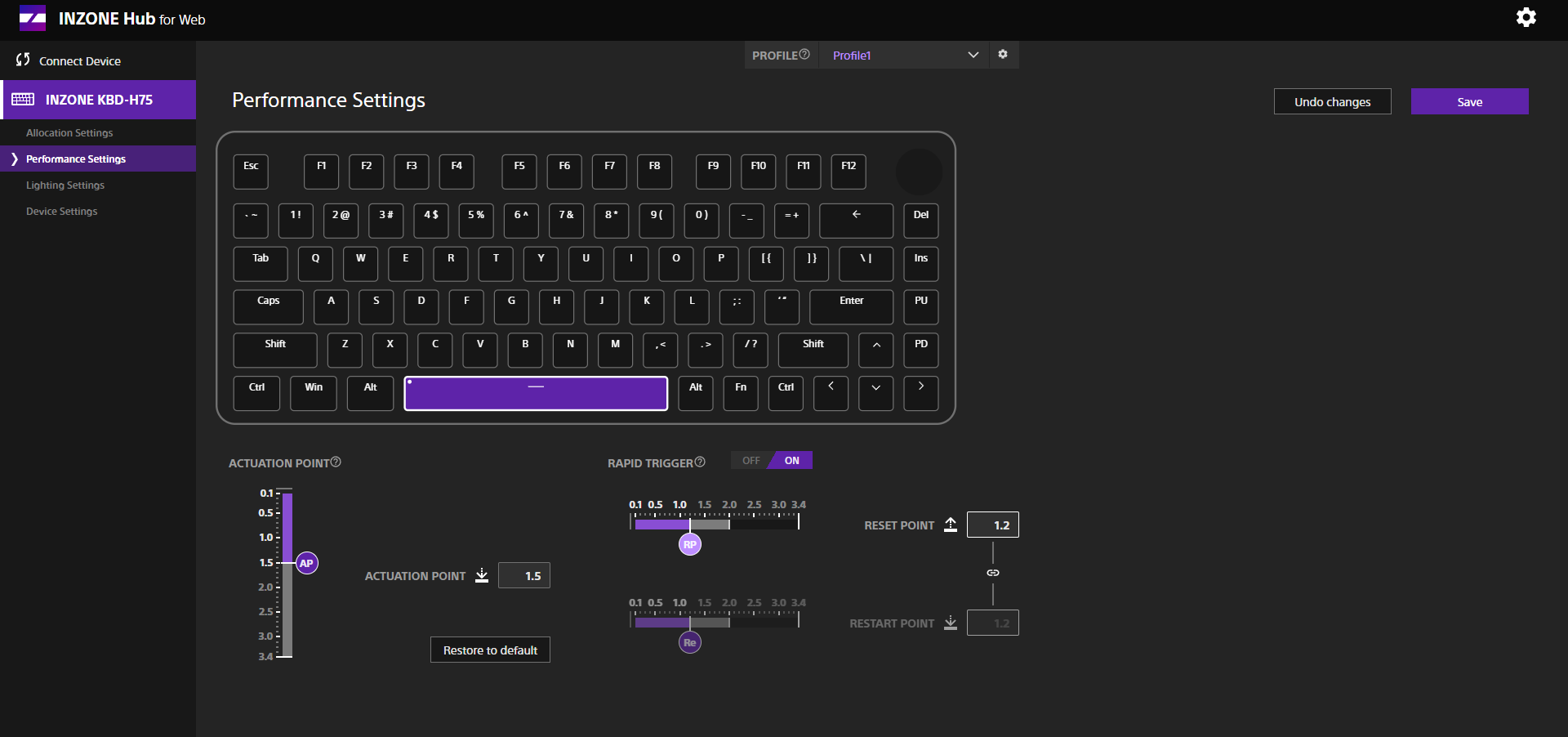Select the F12 key
The image size is (1568, 737).
point(849,172)
